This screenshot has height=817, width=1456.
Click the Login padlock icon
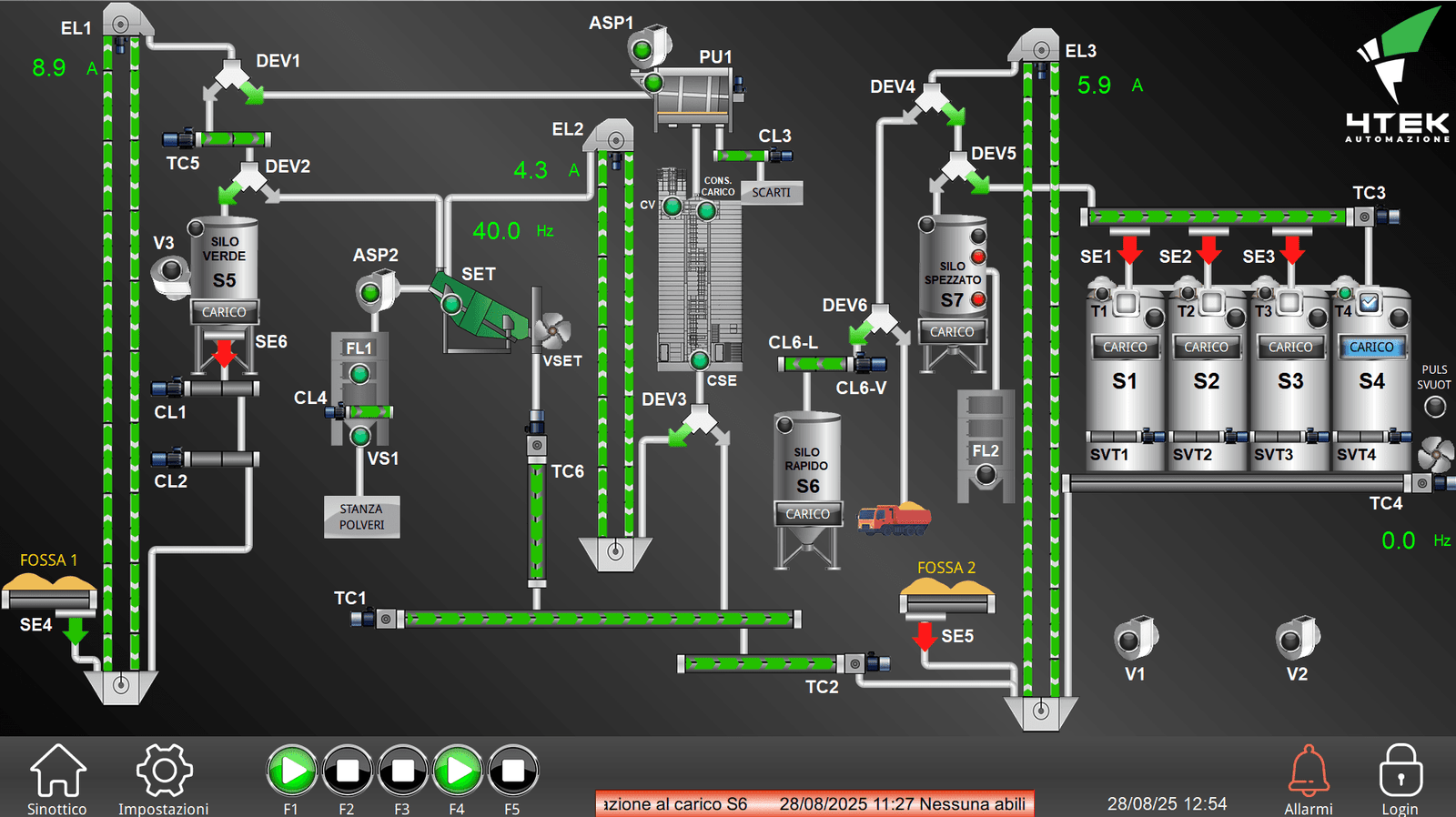coord(1400,772)
